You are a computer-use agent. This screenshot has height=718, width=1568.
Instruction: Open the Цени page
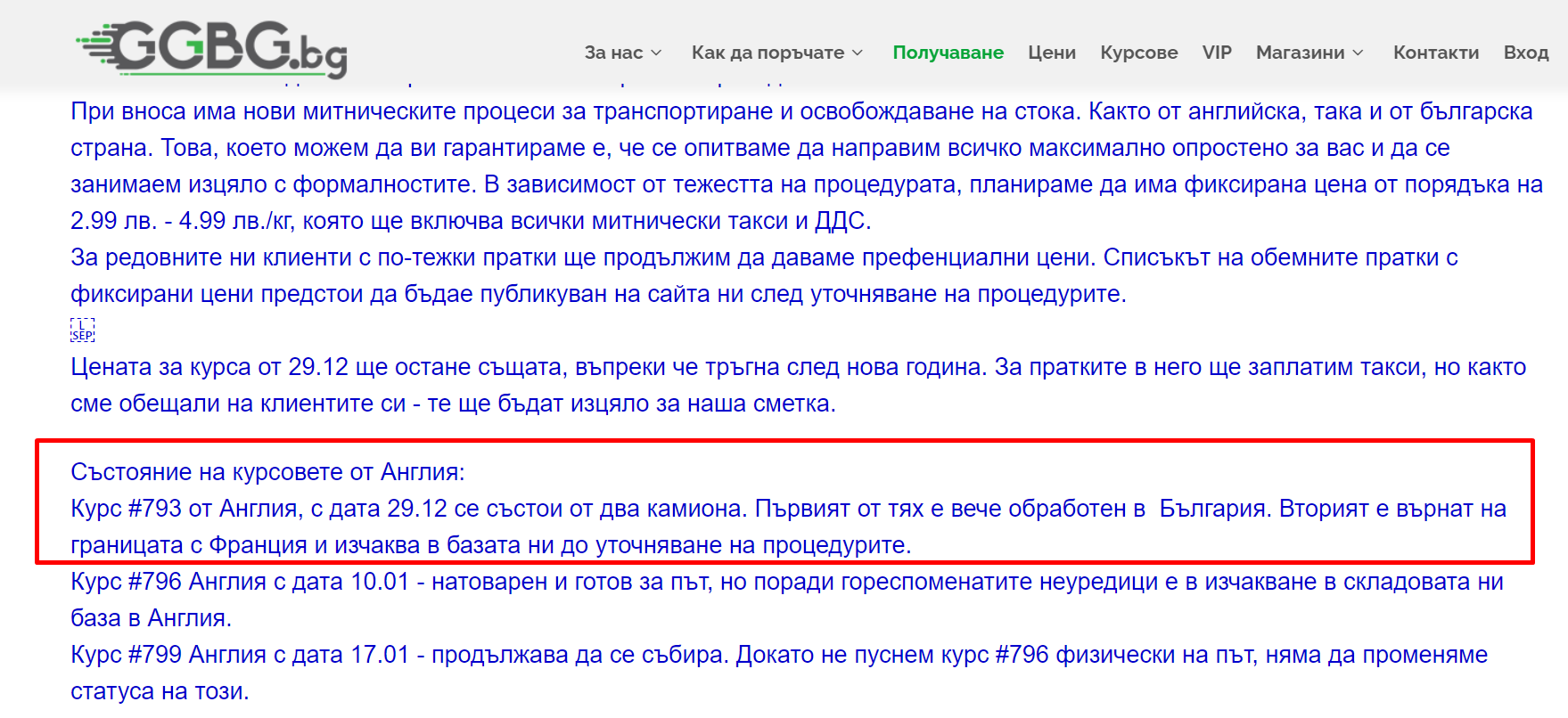(x=1051, y=53)
